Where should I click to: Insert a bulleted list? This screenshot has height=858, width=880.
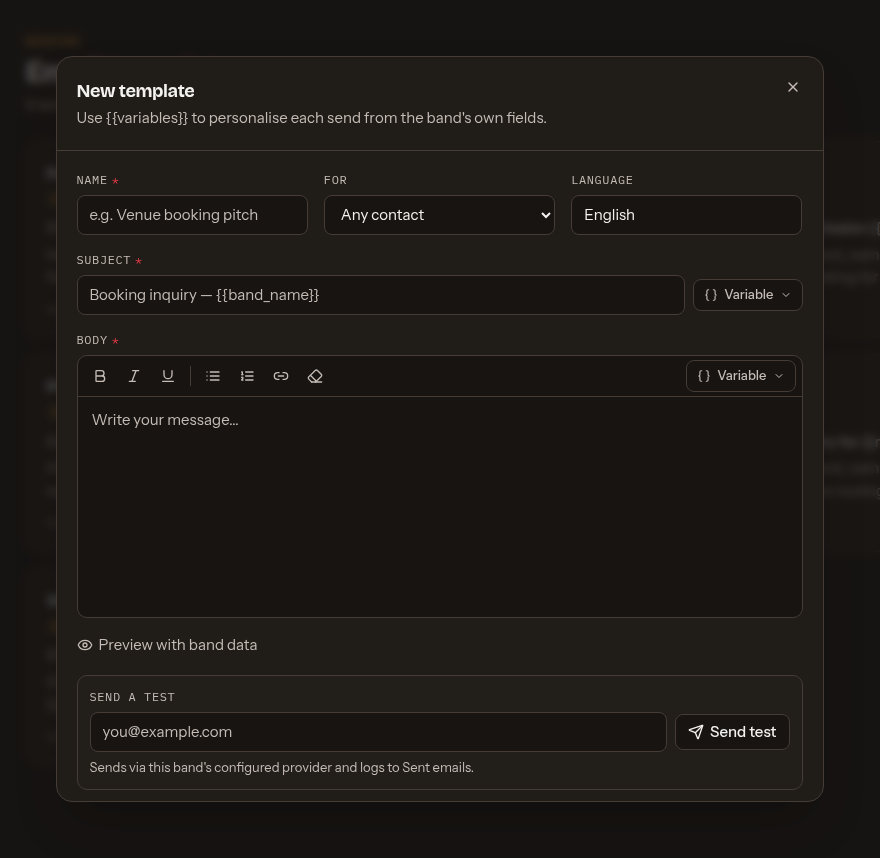[x=213, y=376]
